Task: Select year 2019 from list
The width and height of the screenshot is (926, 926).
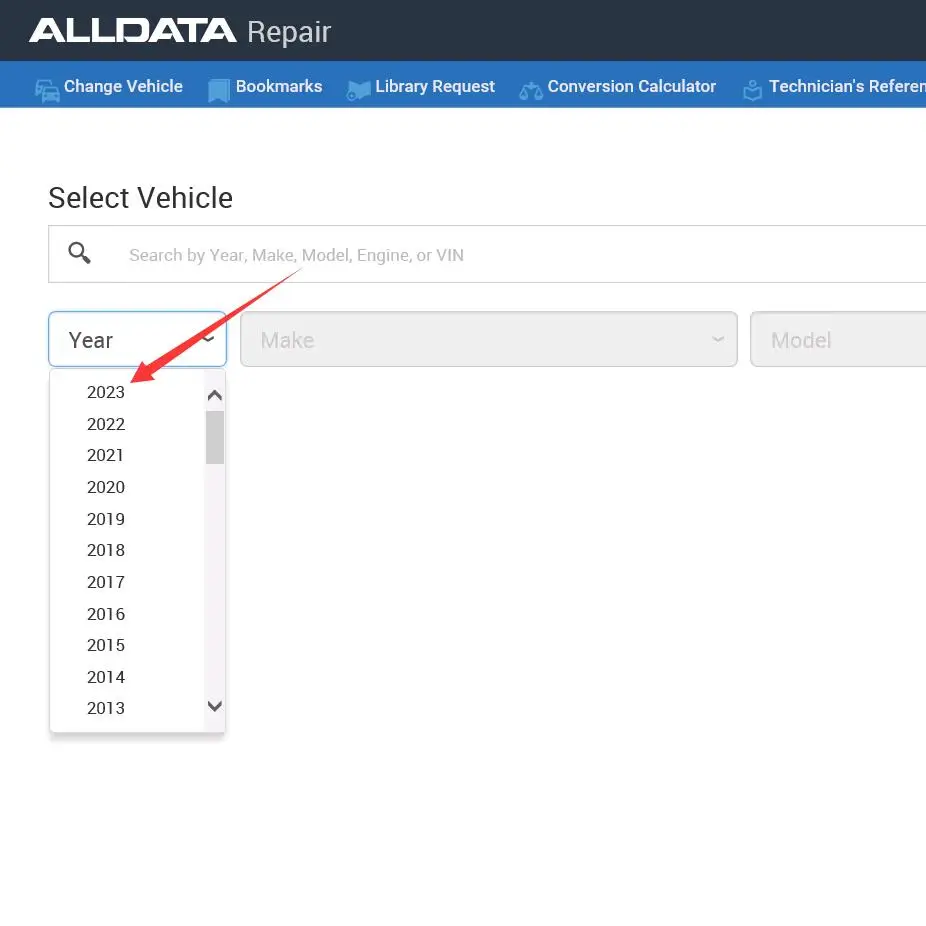Action: pyautogui.click(x=106, y=519)
